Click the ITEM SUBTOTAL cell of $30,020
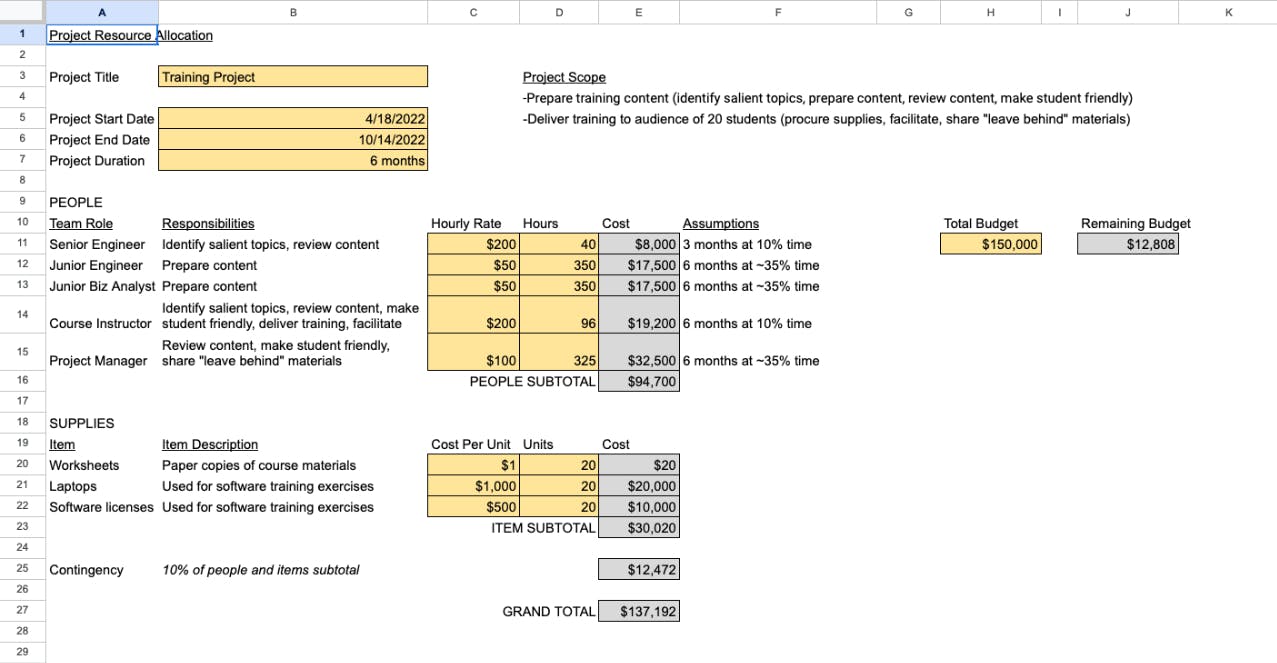The width and height of the screenshot is (1277, 663). pos(638,527)
